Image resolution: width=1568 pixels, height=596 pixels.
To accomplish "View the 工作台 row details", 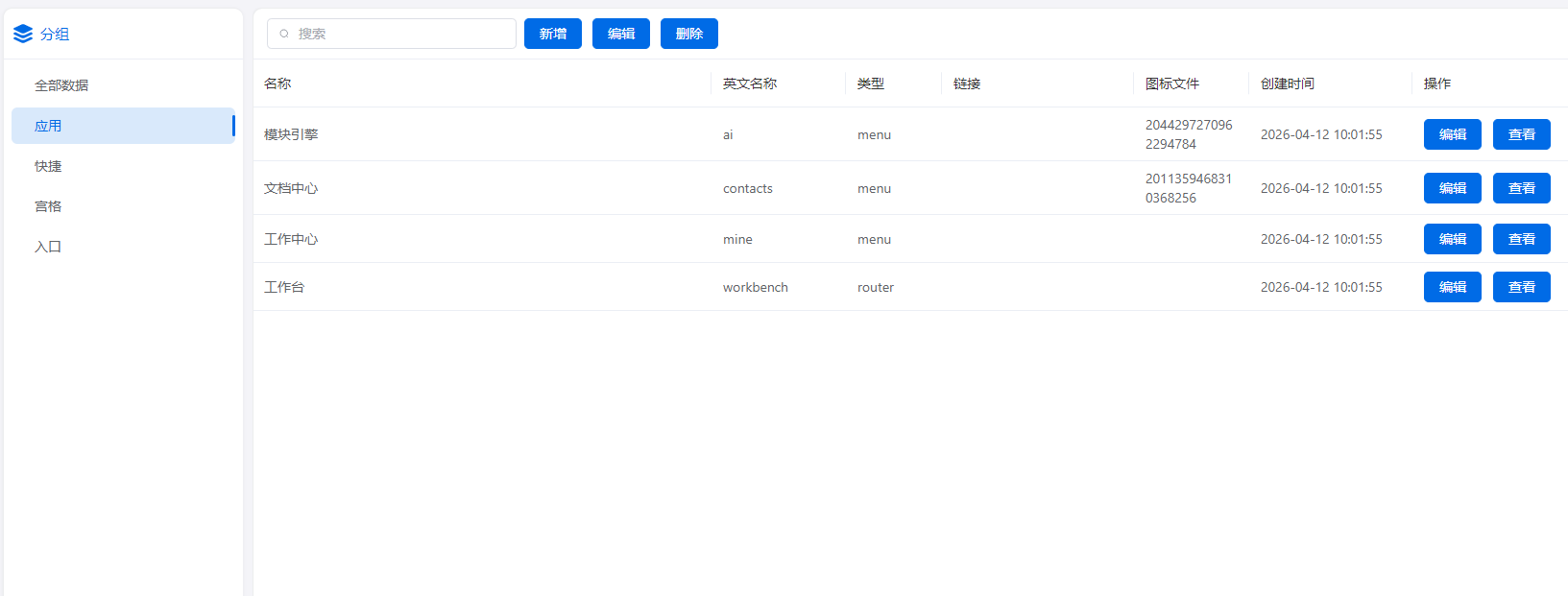I will pos(1522,287).
